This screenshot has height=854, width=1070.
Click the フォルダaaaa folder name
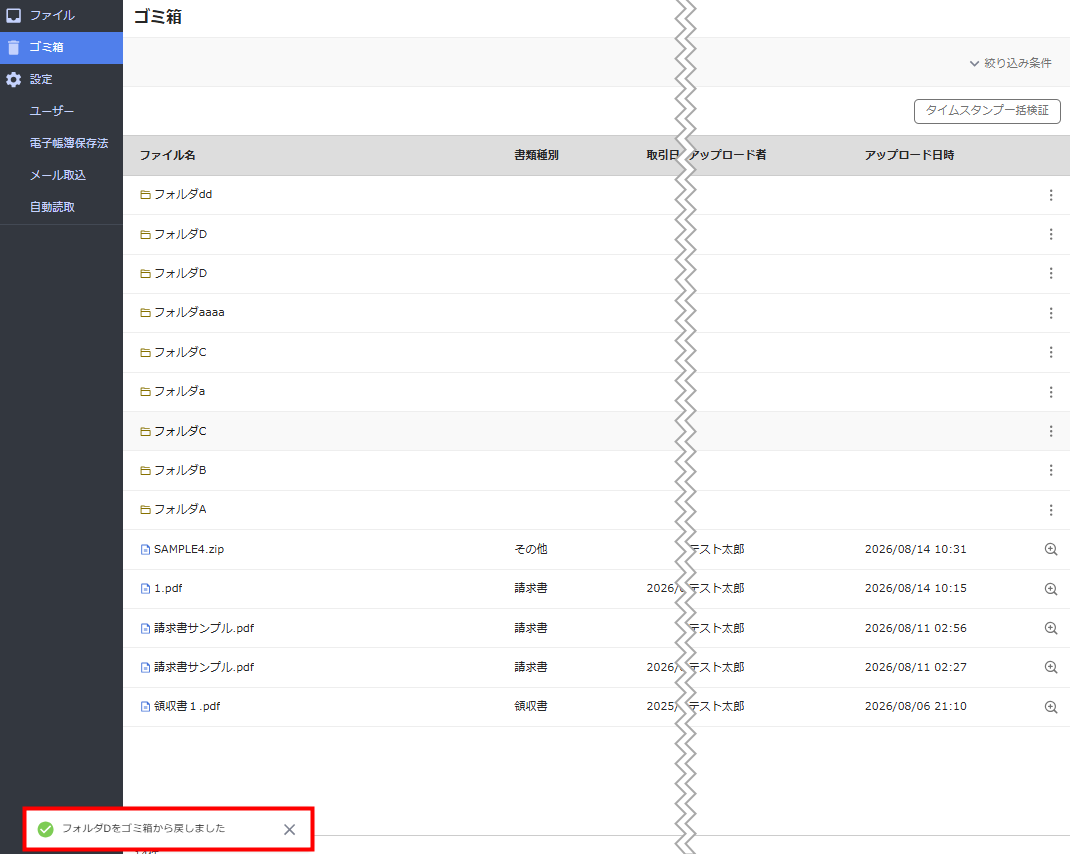click(x=189, y=313)
